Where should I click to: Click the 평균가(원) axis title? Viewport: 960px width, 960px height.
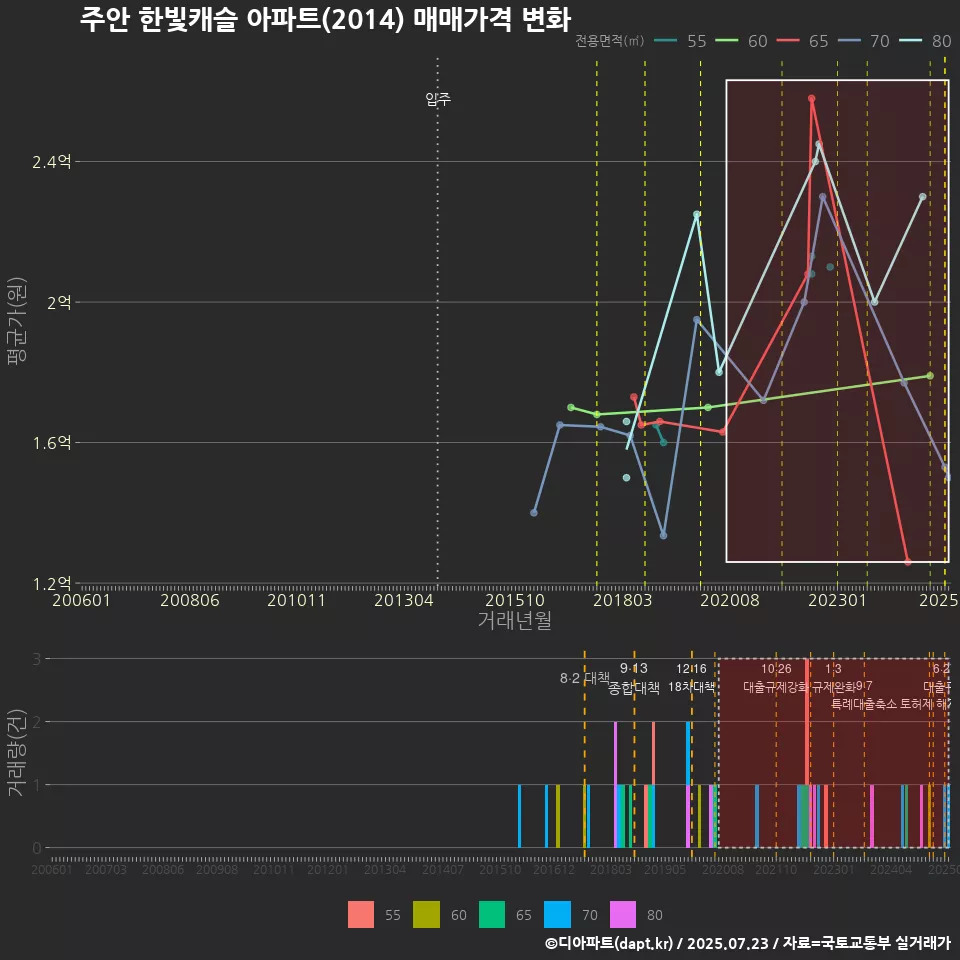click(17, 320)
